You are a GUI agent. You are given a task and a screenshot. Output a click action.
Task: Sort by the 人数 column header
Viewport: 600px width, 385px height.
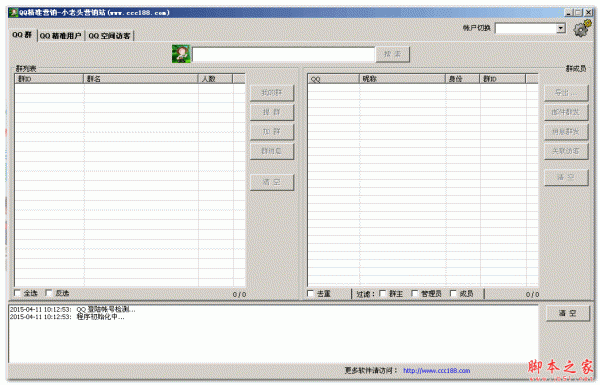coord(215,78)
